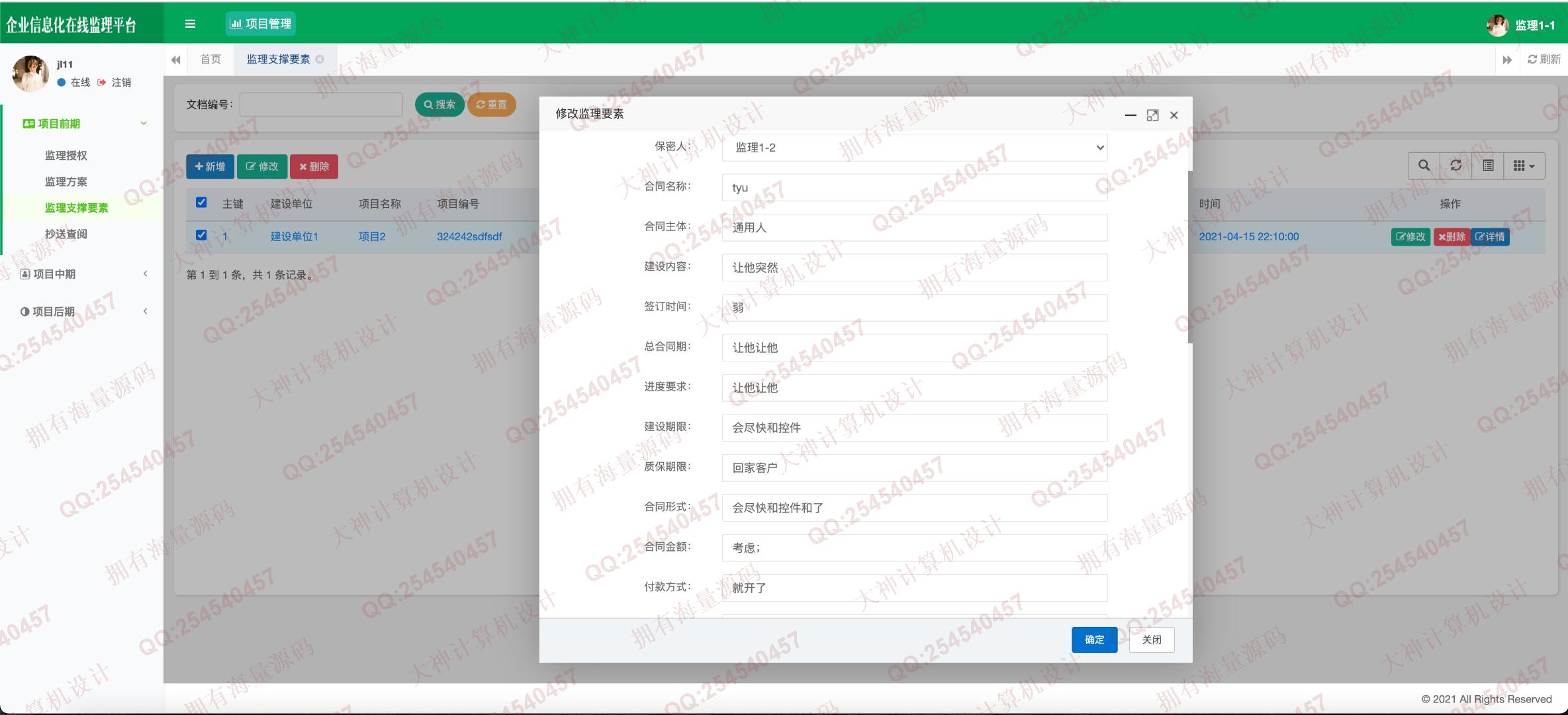Click the 时间 column header
This screenshot has height=715, width=1568.
pos(1209,204)
